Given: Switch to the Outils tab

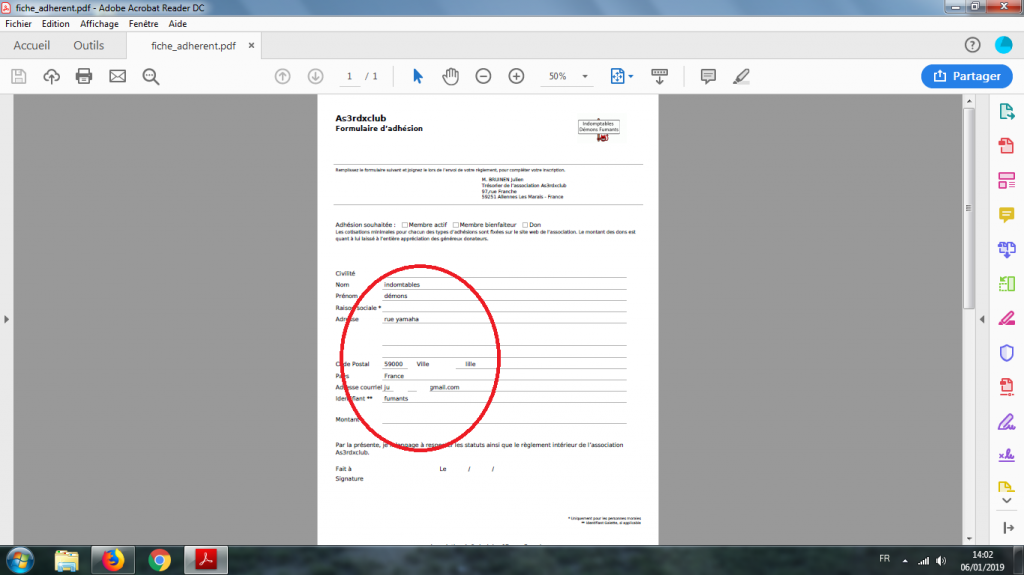Looking at the screenshot, I should [x=88, y=46].
